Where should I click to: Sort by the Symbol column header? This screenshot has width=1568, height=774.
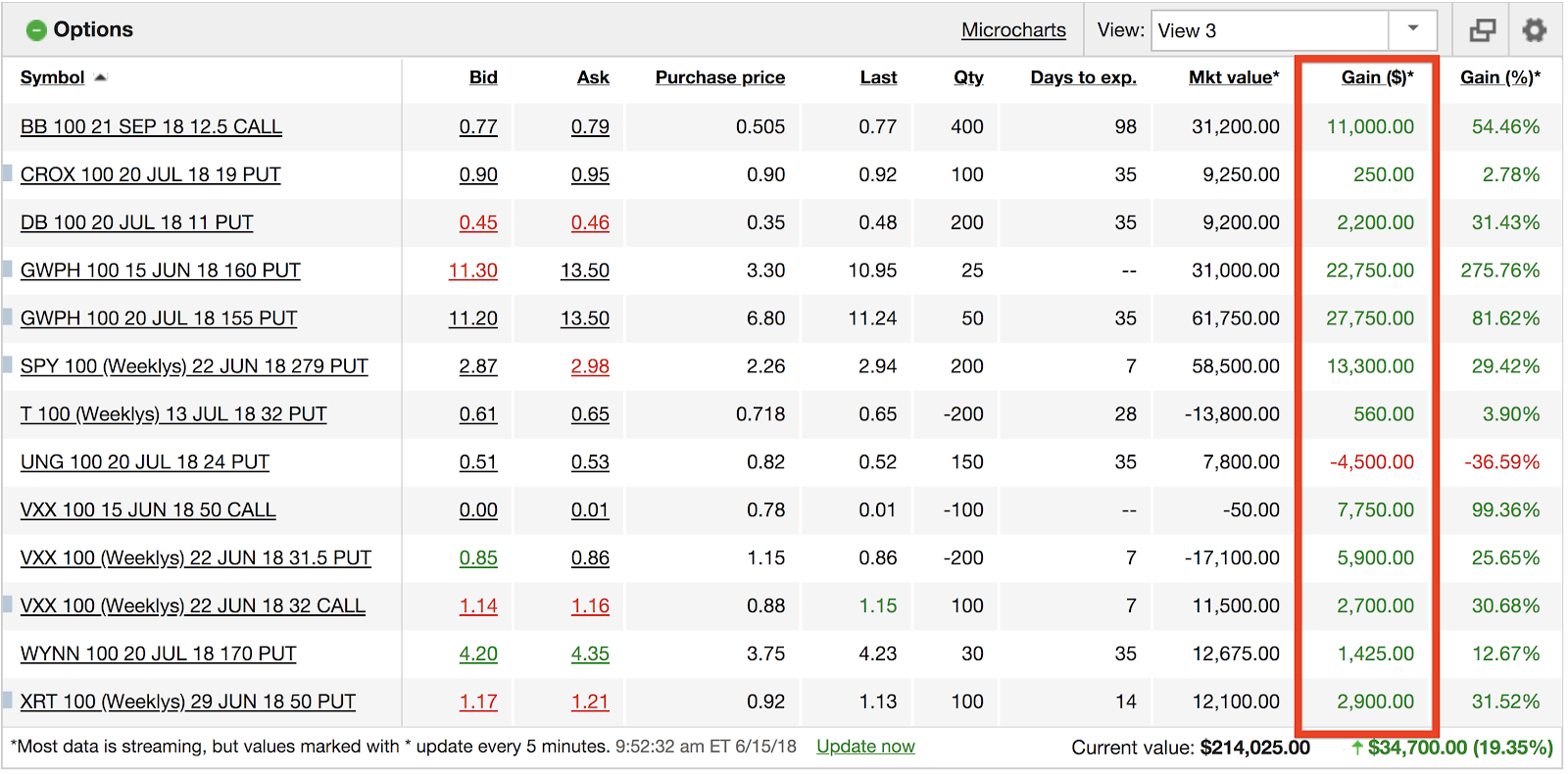[x=52, y=77]
